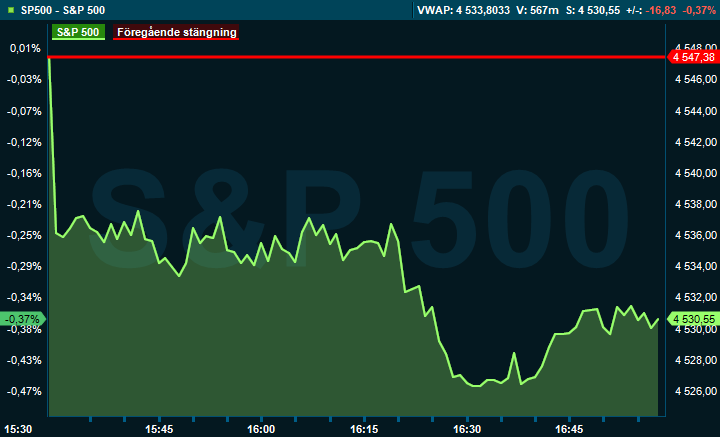Click the 4 546,00 price axis label

(x=696, y=79)
